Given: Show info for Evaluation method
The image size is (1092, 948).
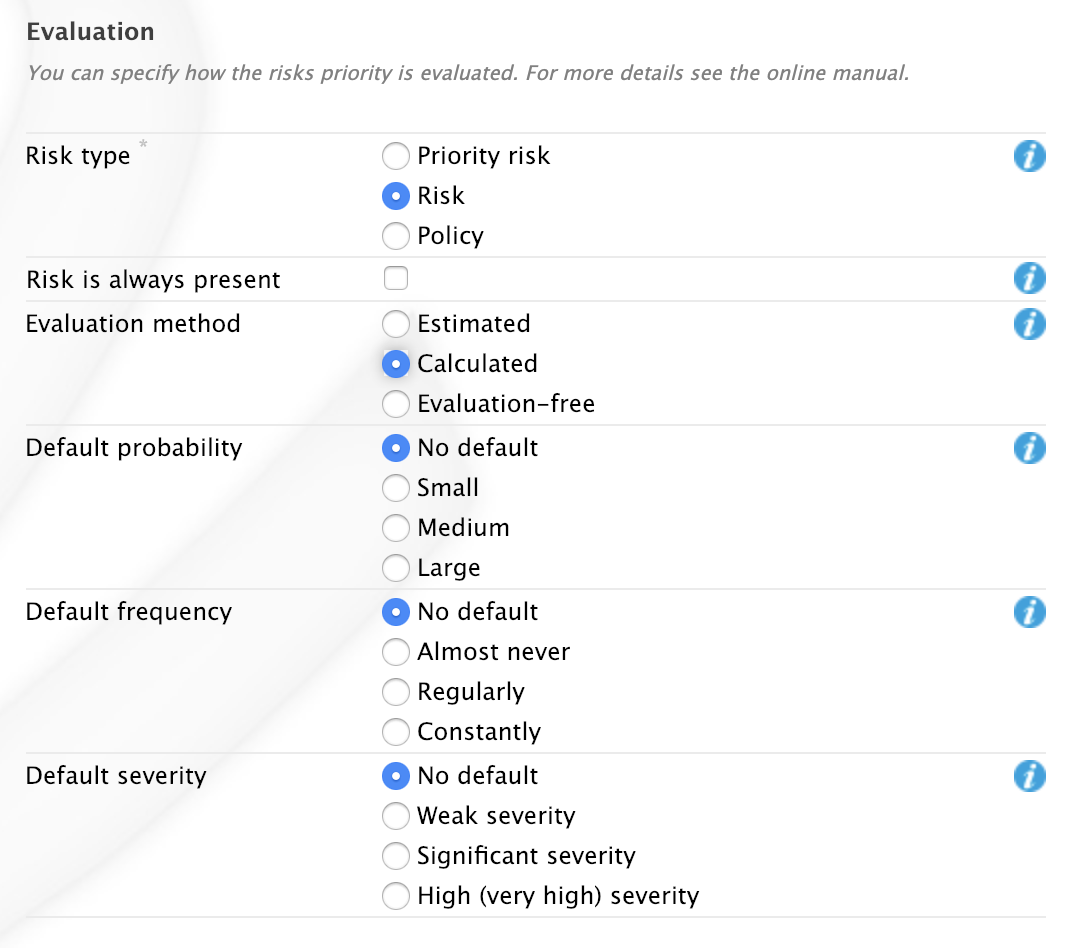Looking at the screenshot, I should (x=1029, y=324).
